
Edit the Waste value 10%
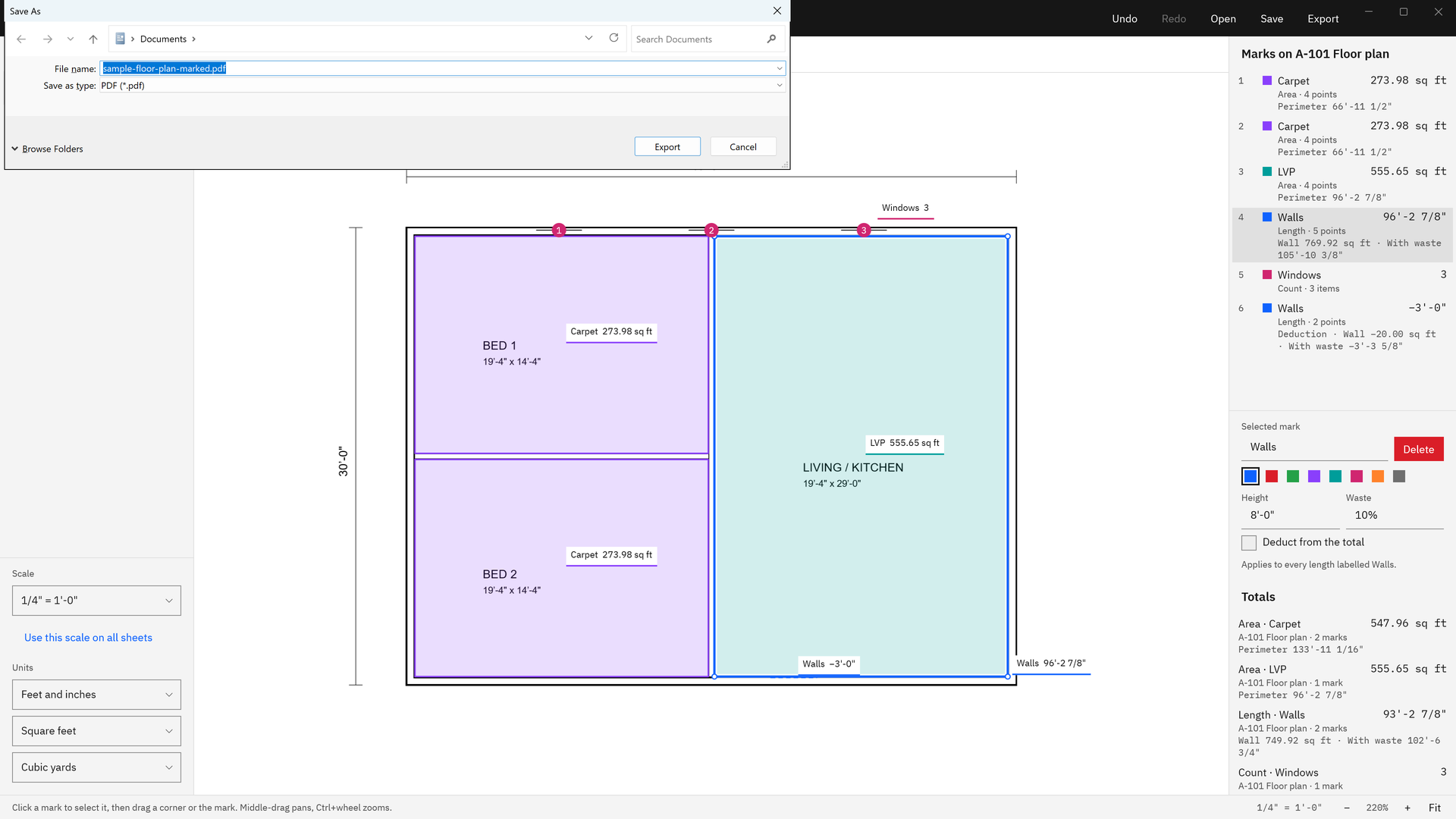point(1395,515)
